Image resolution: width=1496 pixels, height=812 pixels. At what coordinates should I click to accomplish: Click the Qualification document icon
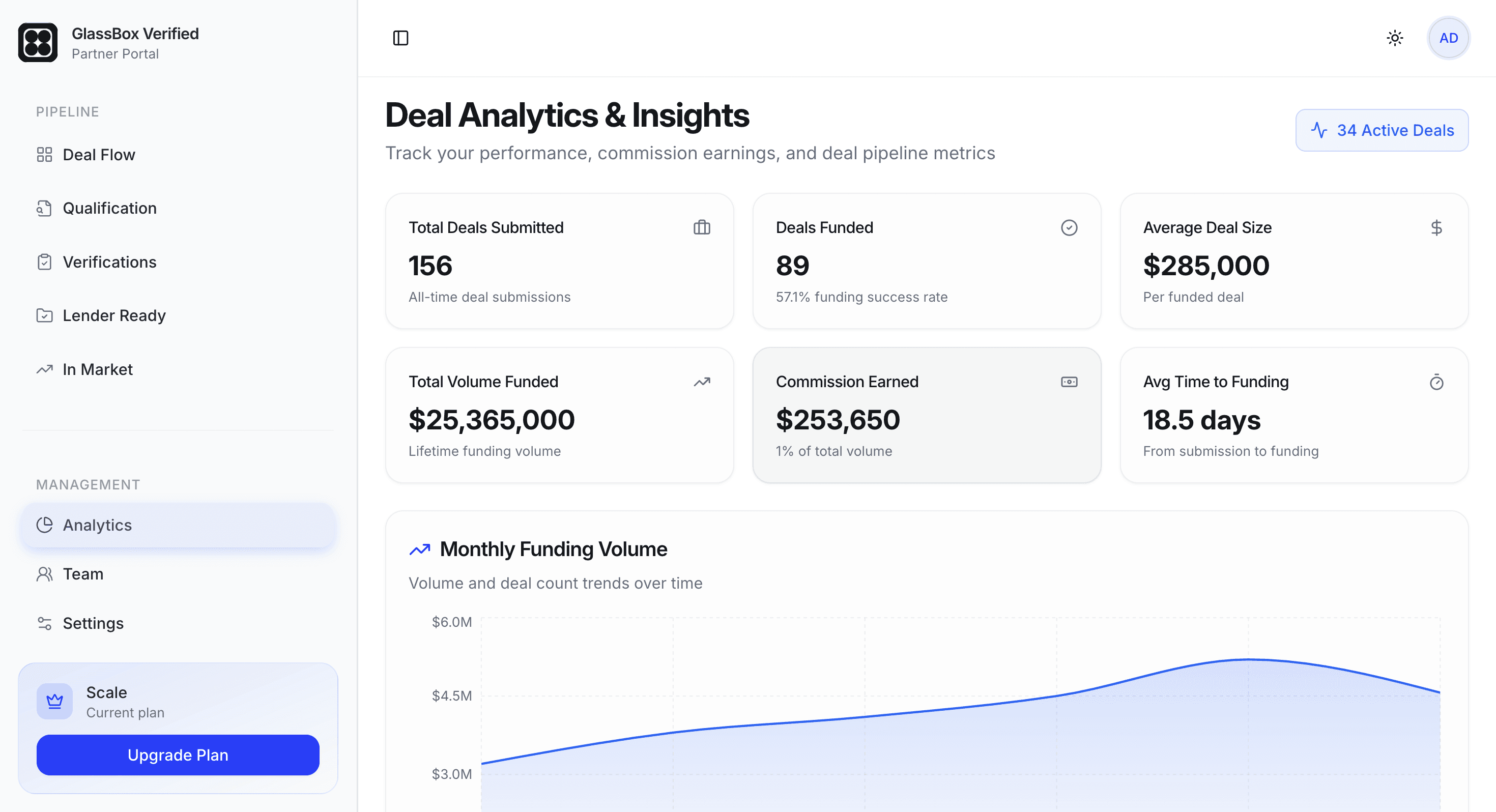45,208
